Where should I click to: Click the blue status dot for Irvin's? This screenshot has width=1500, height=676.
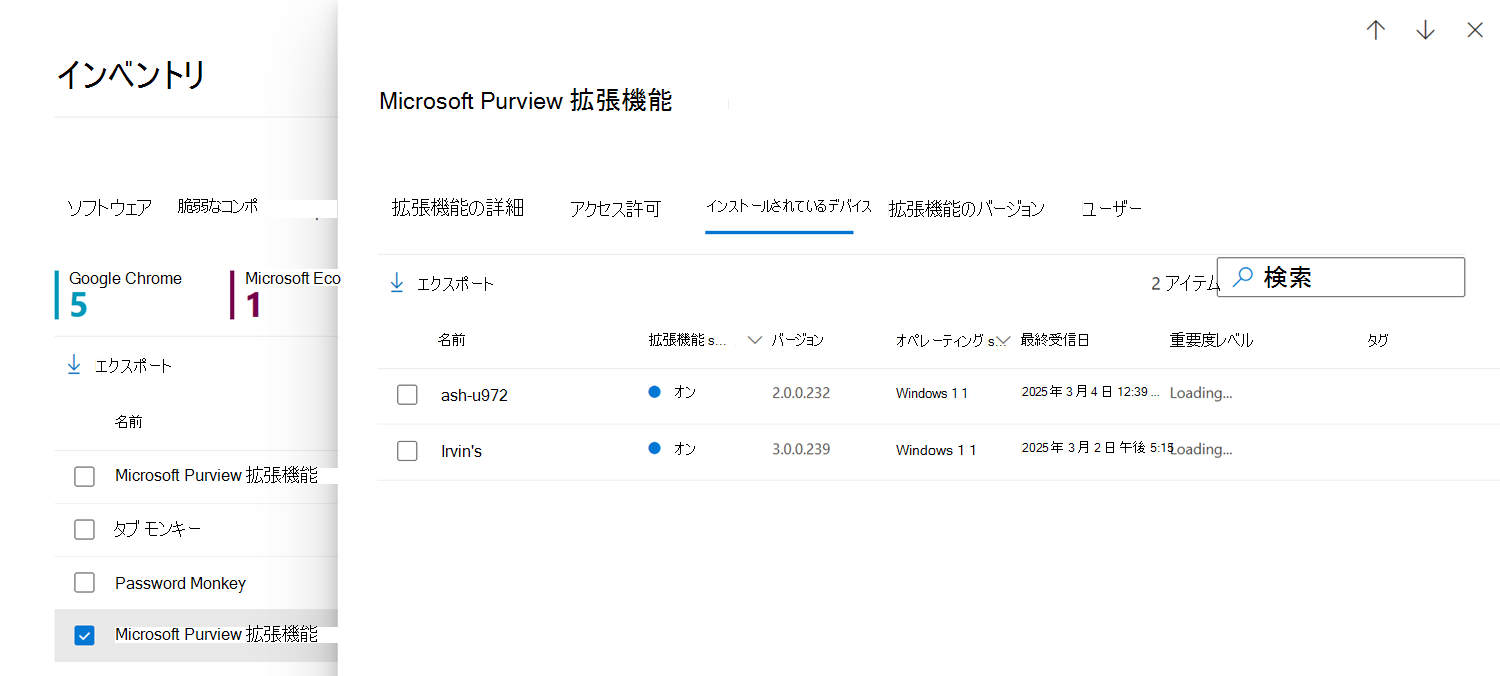[x=655, y=448]
